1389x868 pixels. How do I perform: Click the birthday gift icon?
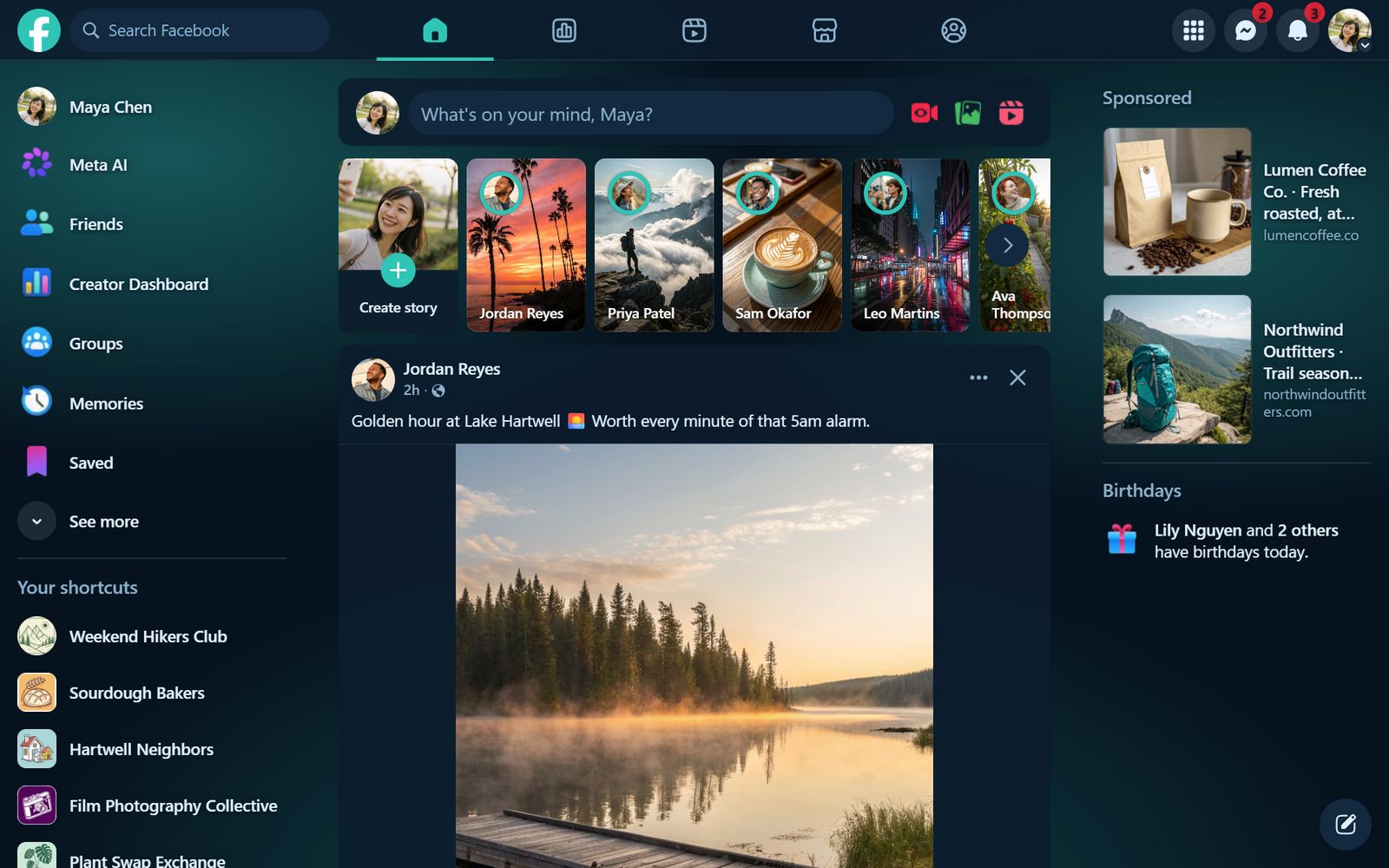coord(1122,539)
